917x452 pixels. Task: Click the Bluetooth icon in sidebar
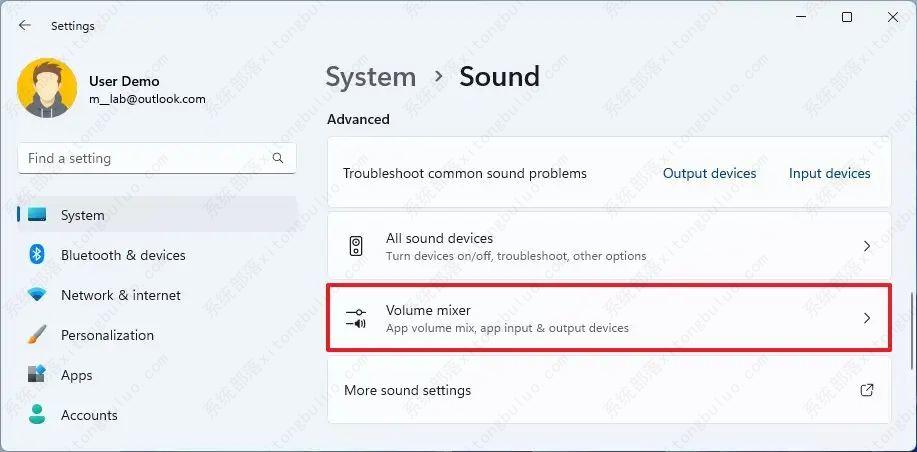pyautogui.click(x=37, y=255)
